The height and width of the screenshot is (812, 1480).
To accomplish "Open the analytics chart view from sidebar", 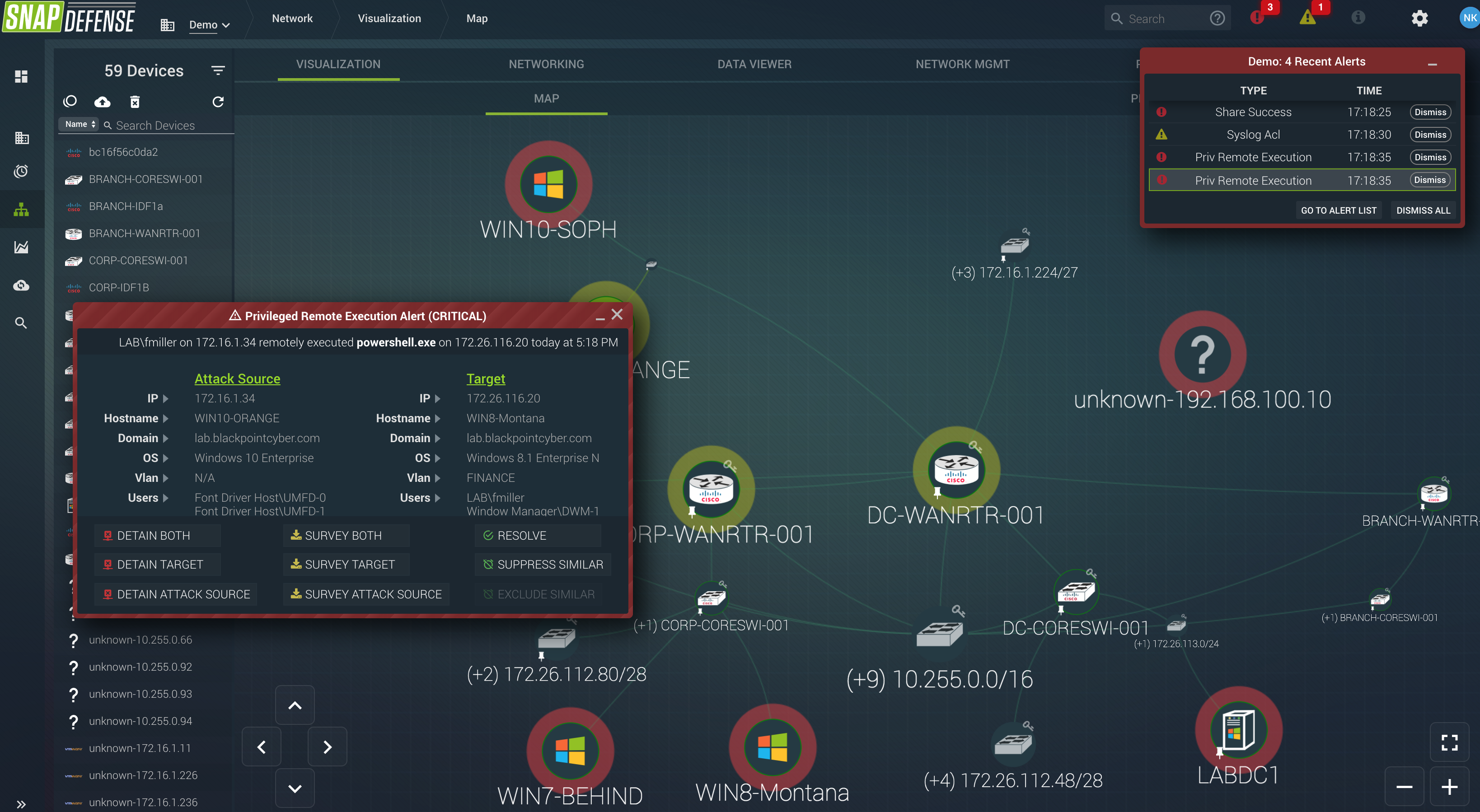I will (21, 247).
